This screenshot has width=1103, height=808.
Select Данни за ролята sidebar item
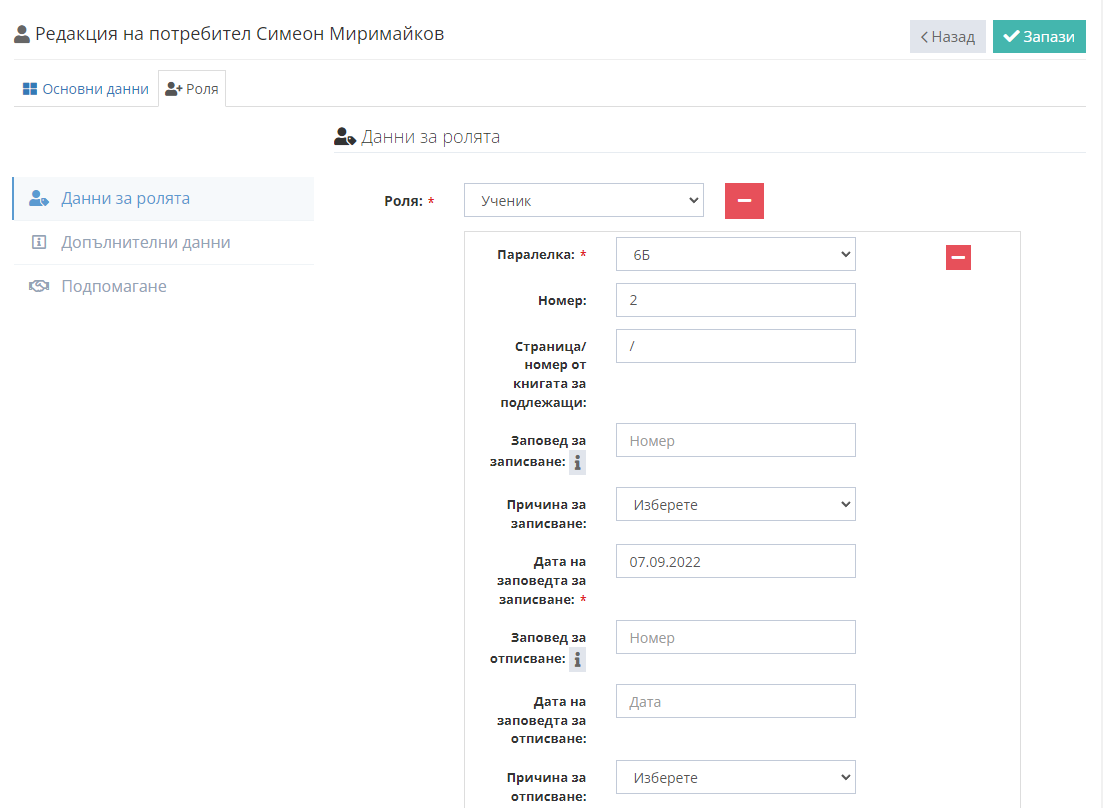point(163,199)
